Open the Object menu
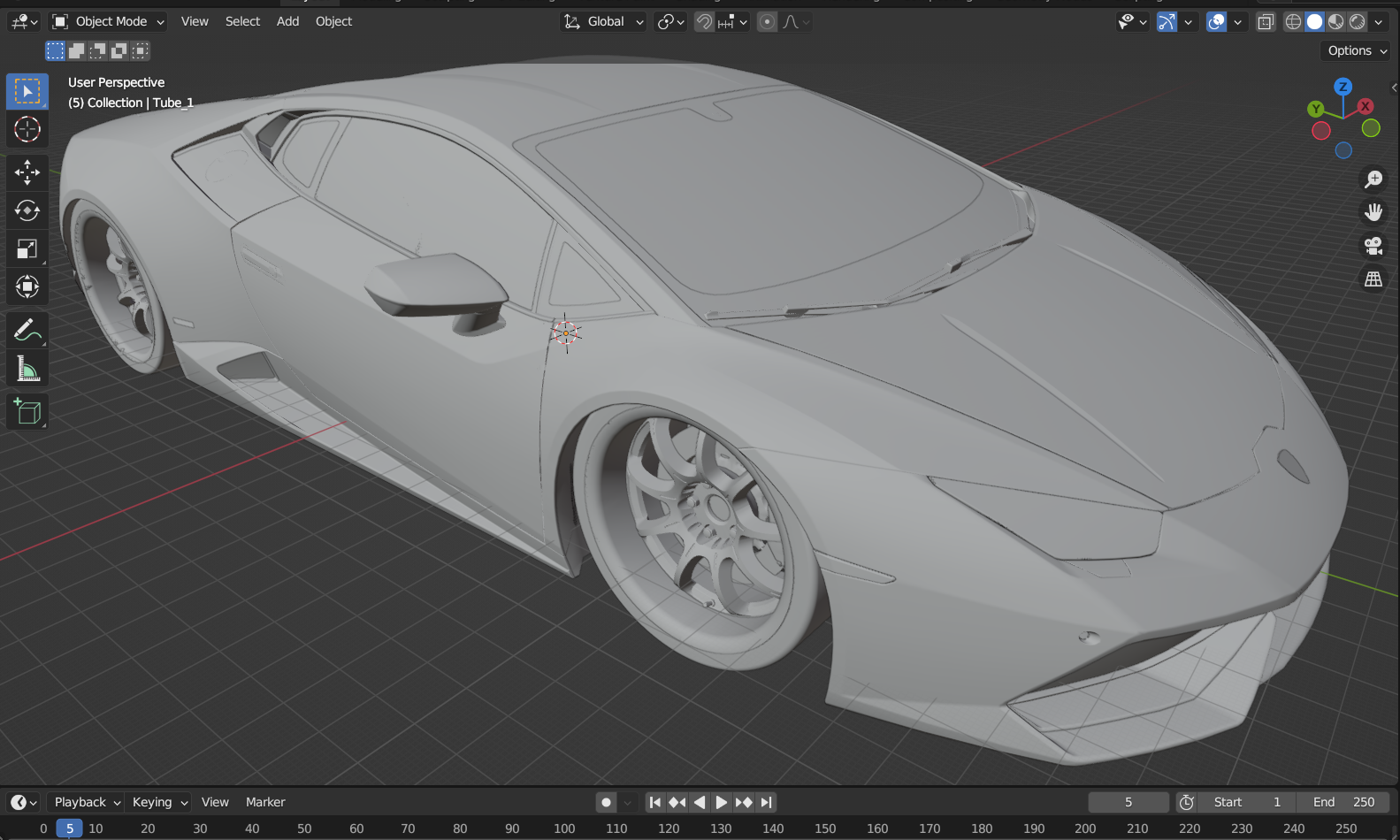Screen dimensions: 1400x840 click(333, 21)
